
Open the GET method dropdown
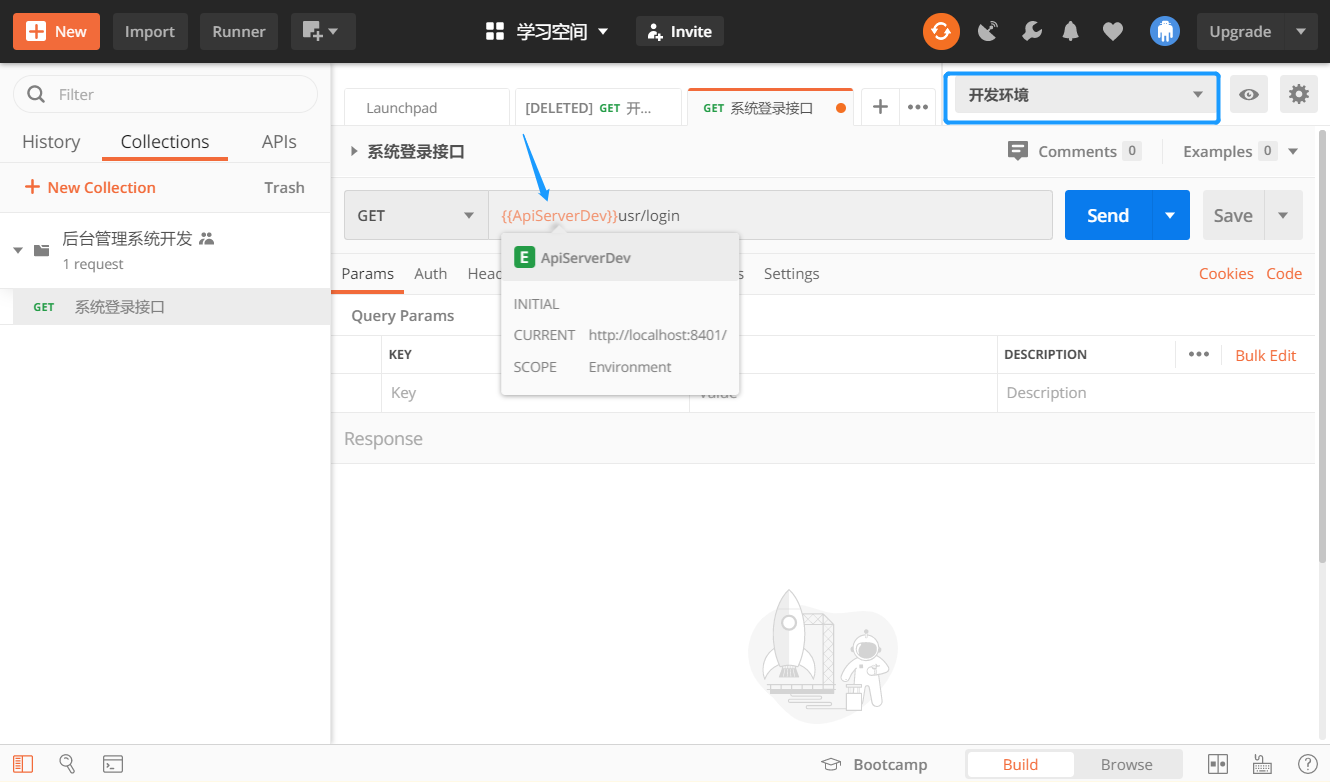click(415, 215)
